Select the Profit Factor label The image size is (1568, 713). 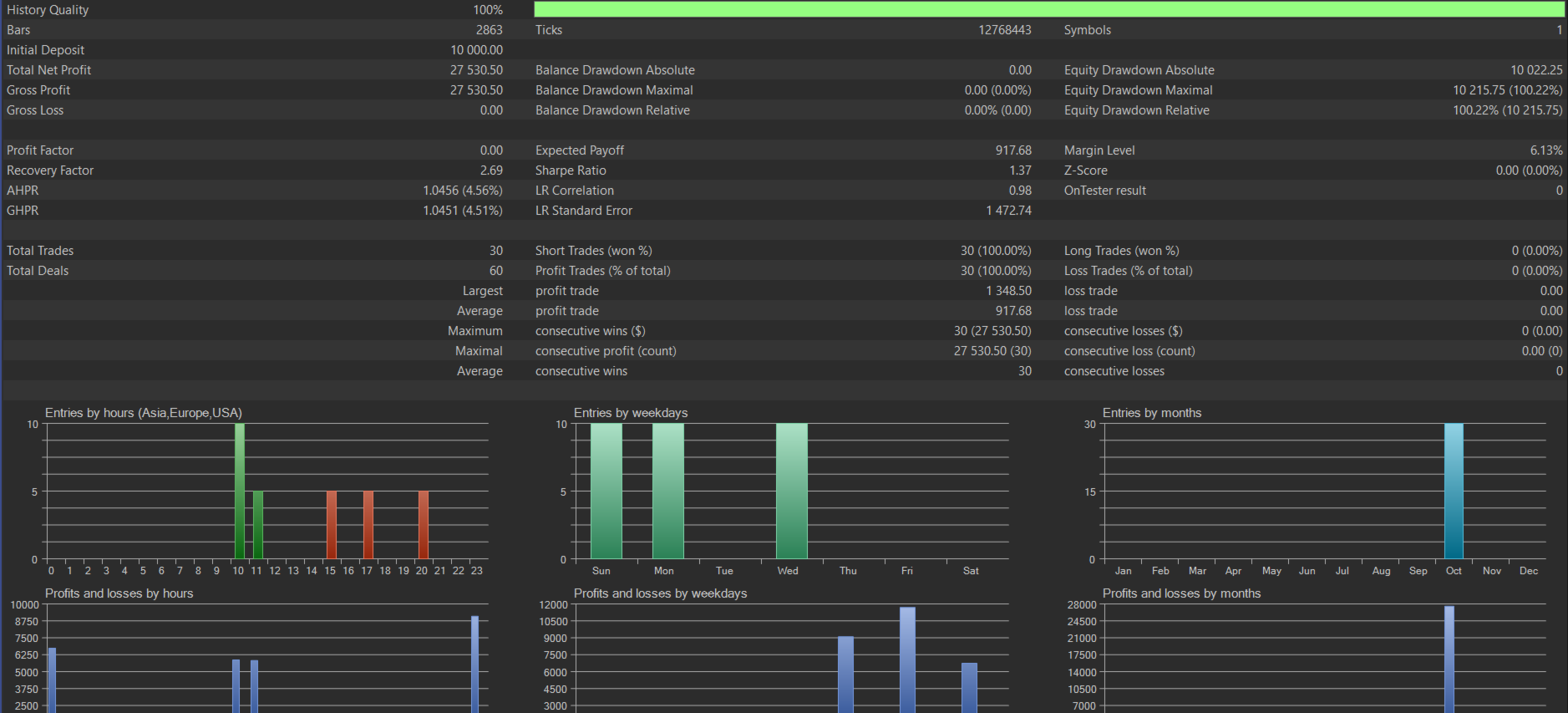[40, 150]
